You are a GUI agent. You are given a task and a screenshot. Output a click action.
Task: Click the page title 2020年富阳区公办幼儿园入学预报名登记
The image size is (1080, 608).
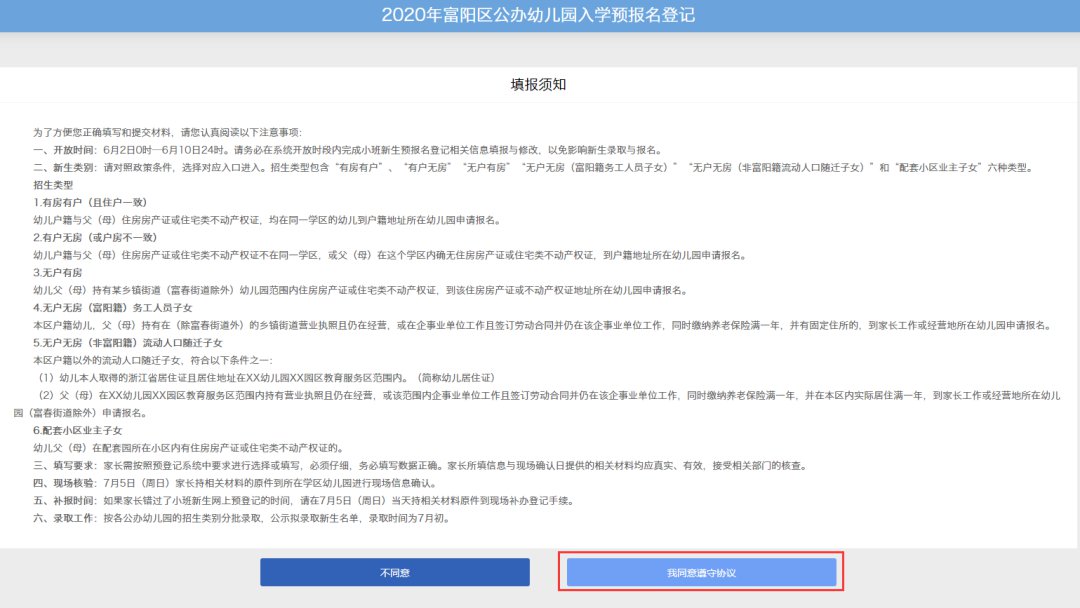[x=538, y=15]
